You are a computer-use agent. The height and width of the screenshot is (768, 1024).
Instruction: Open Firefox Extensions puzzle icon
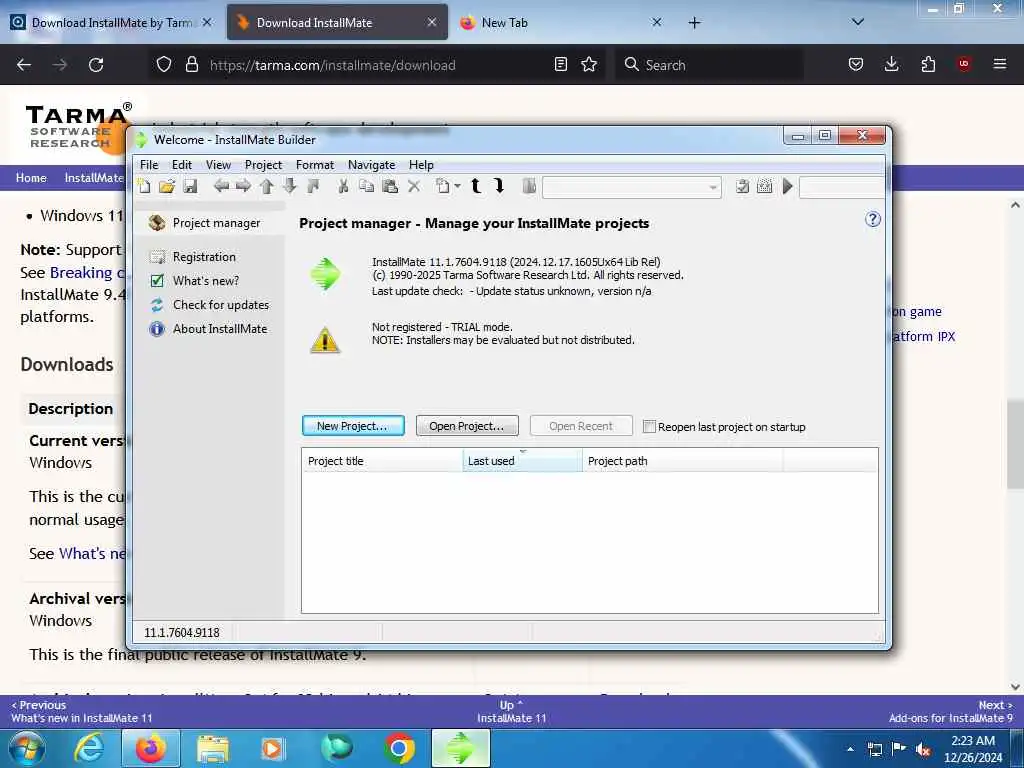928,64
